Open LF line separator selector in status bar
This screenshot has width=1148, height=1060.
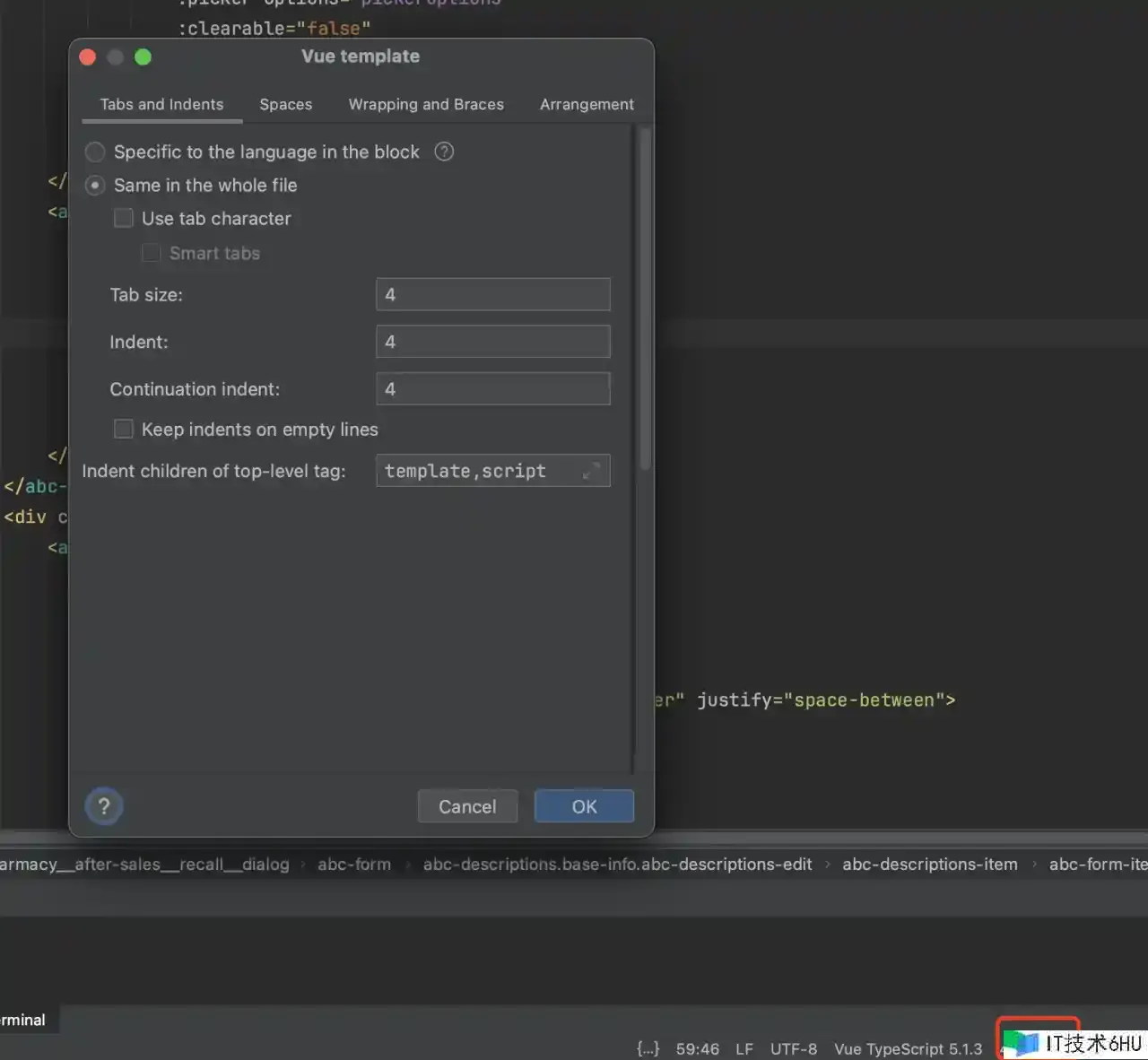[744, 1048]
